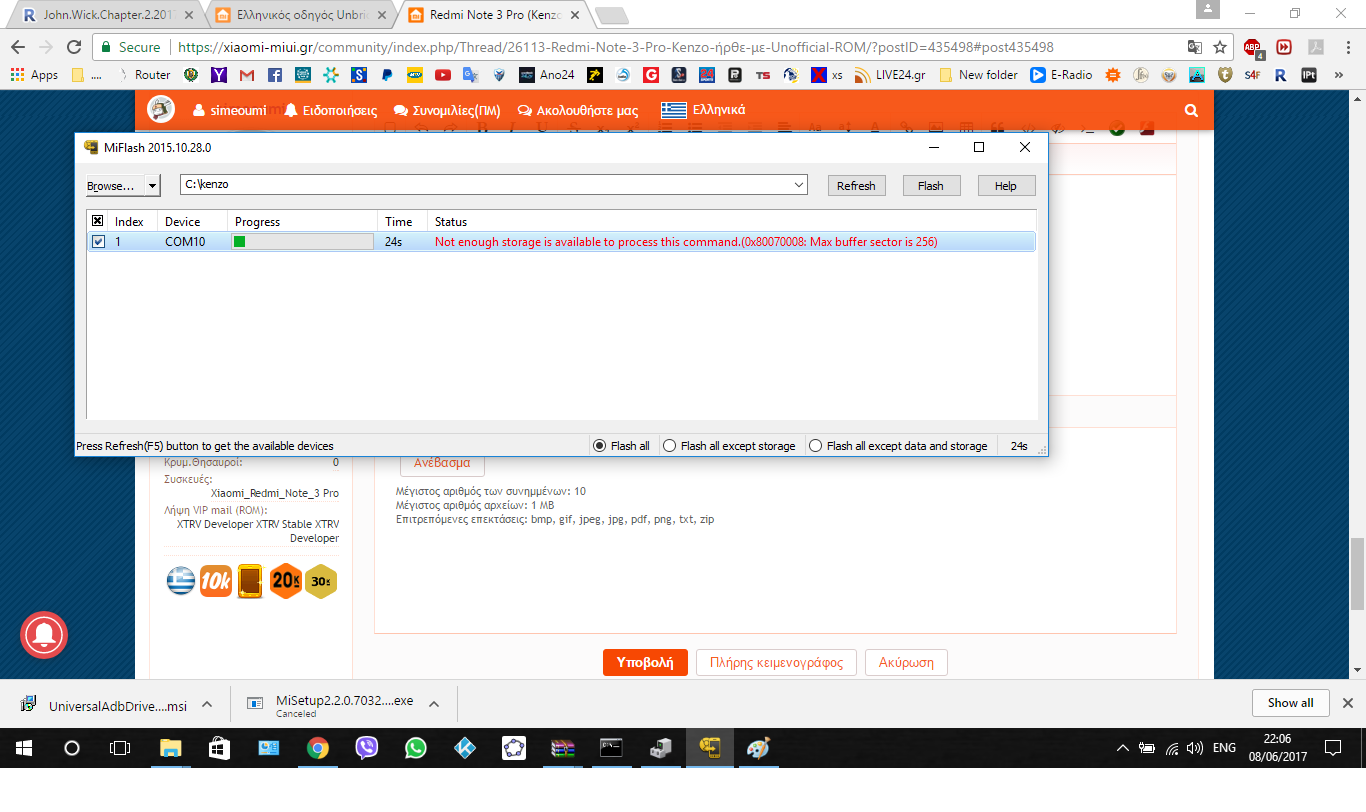1366x812 pixels.
Task: Open Viber from the taskbar
Action: (x=367, y=747)
